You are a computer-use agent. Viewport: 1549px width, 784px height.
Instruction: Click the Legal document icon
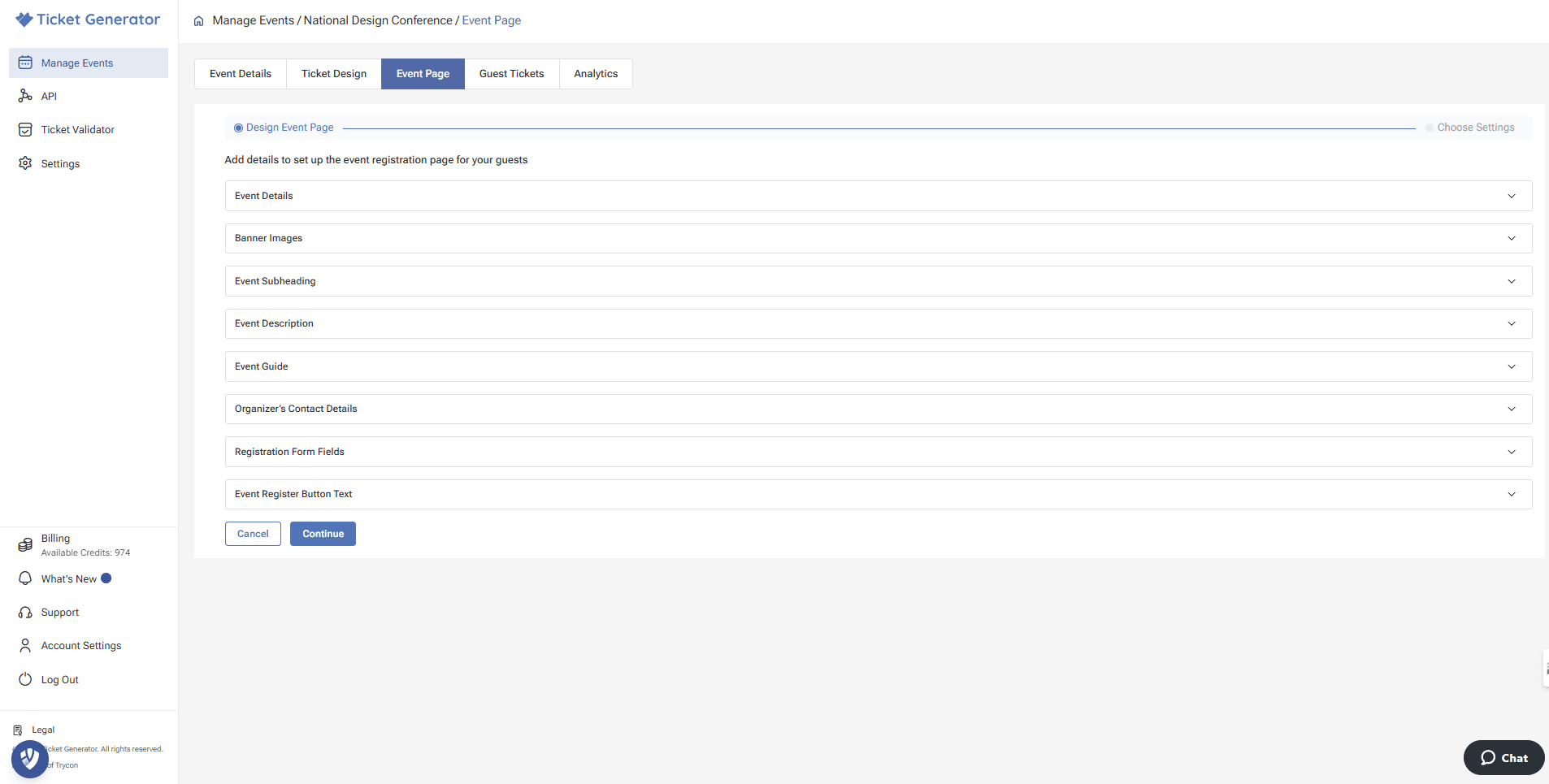[x=18, y=730]
